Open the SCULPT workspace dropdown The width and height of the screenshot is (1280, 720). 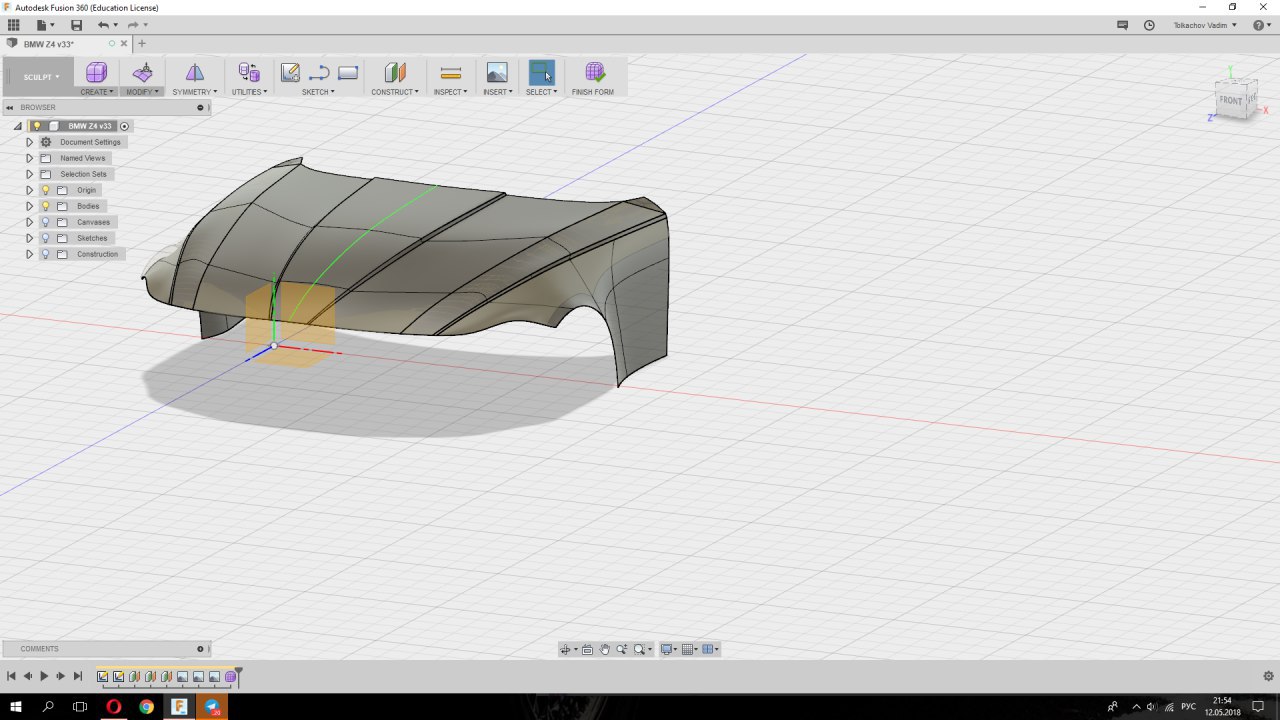41,77
